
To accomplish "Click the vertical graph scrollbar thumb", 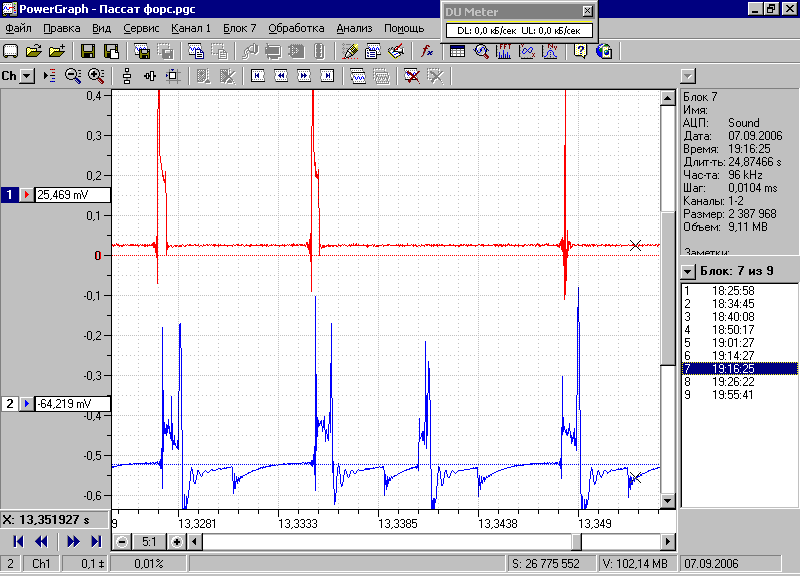I will click(x=667, y=288).
